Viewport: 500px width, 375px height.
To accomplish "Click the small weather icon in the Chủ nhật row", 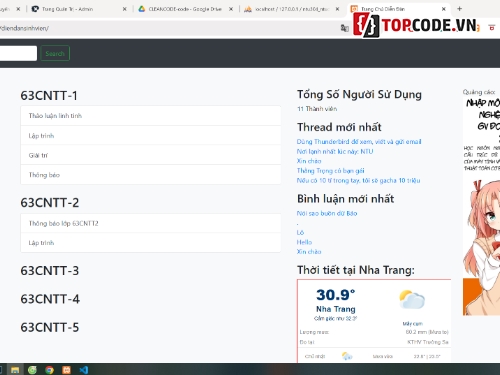I will click(347, 356).
